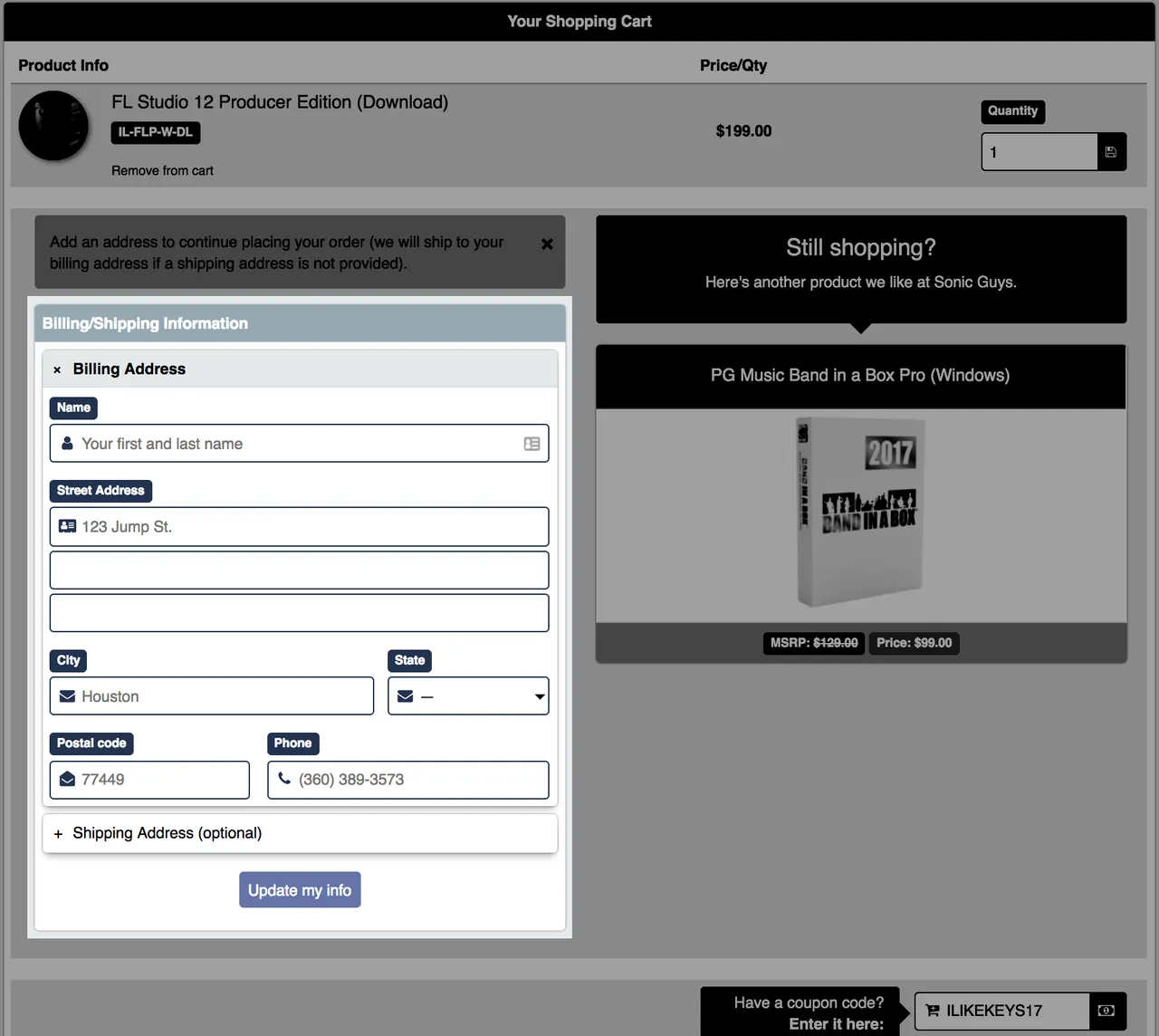Click the envelope icon in City field
Viewport: 1159px width, 1036px height.
pos(67,696)
